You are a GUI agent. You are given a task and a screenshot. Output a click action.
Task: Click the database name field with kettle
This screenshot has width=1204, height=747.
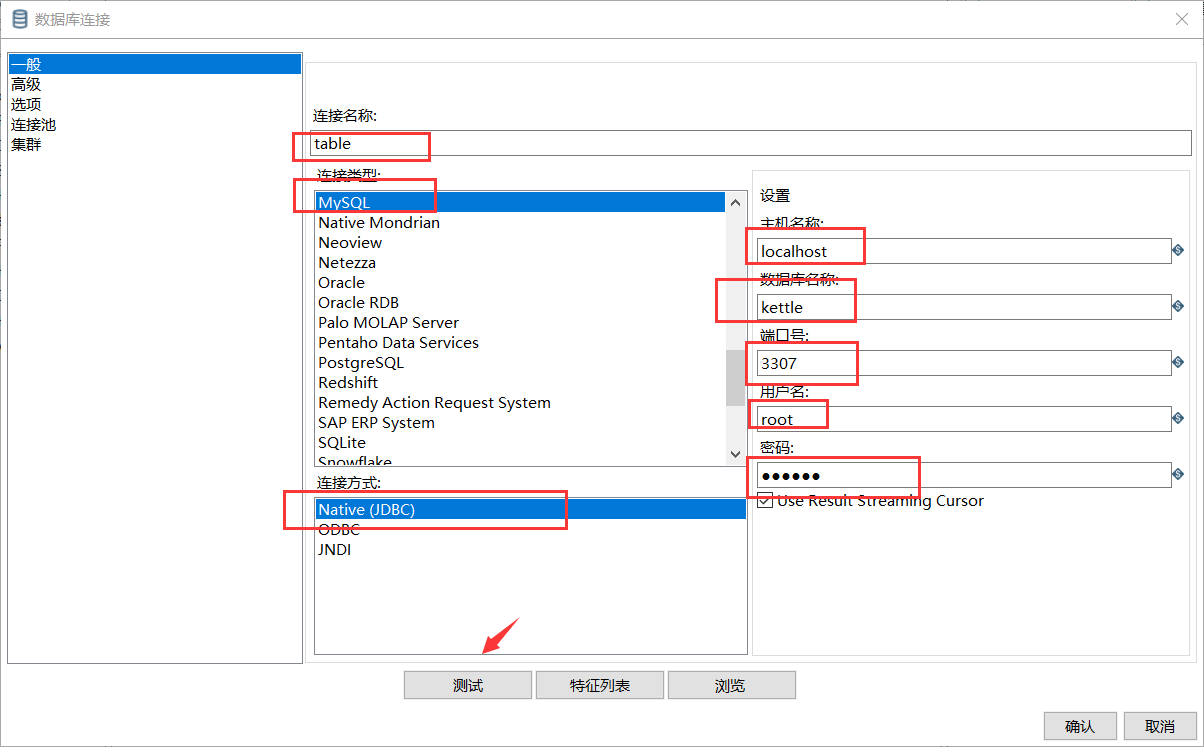click(963, 307)
